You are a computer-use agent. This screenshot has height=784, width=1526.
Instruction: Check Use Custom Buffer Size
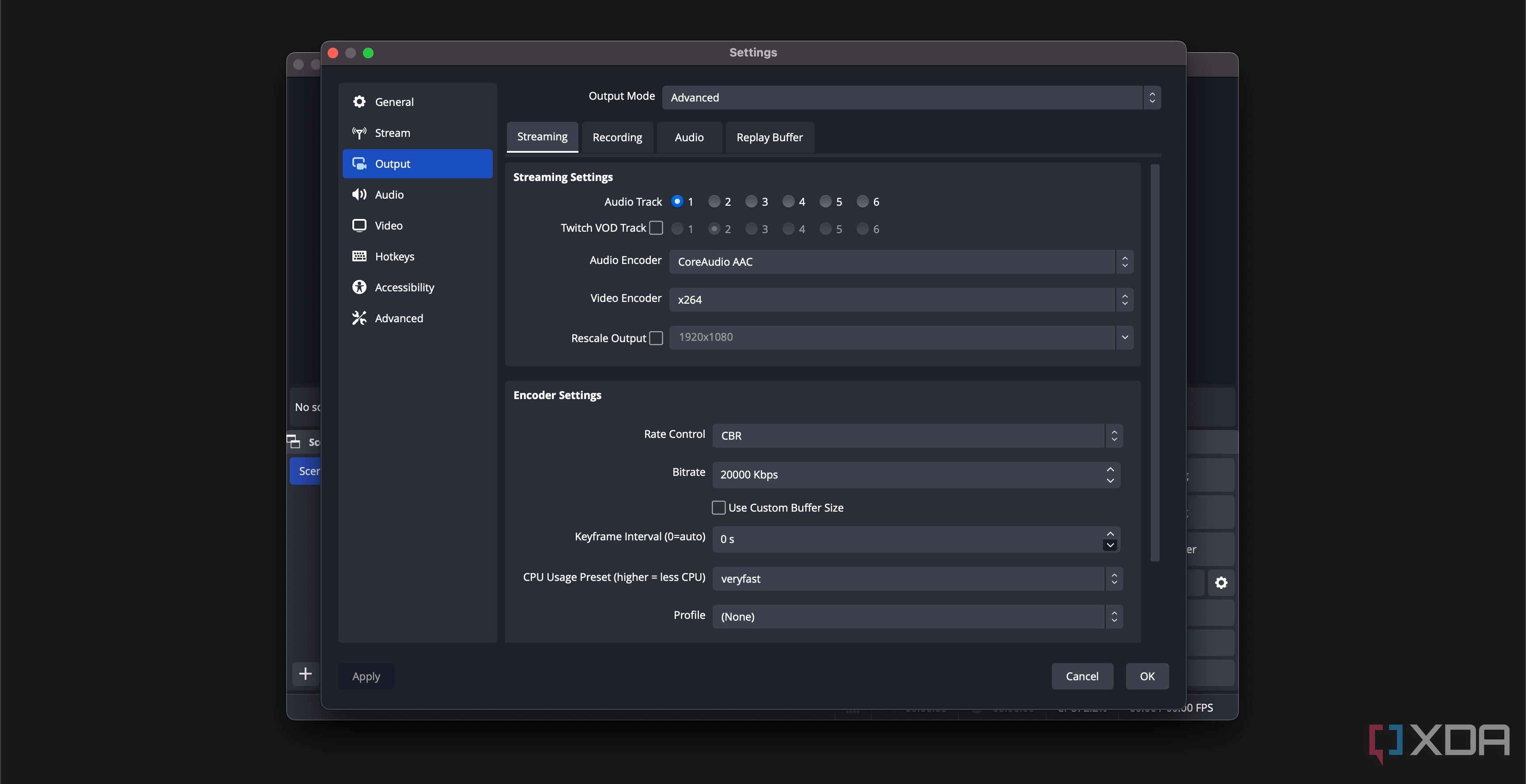point(718,508)
